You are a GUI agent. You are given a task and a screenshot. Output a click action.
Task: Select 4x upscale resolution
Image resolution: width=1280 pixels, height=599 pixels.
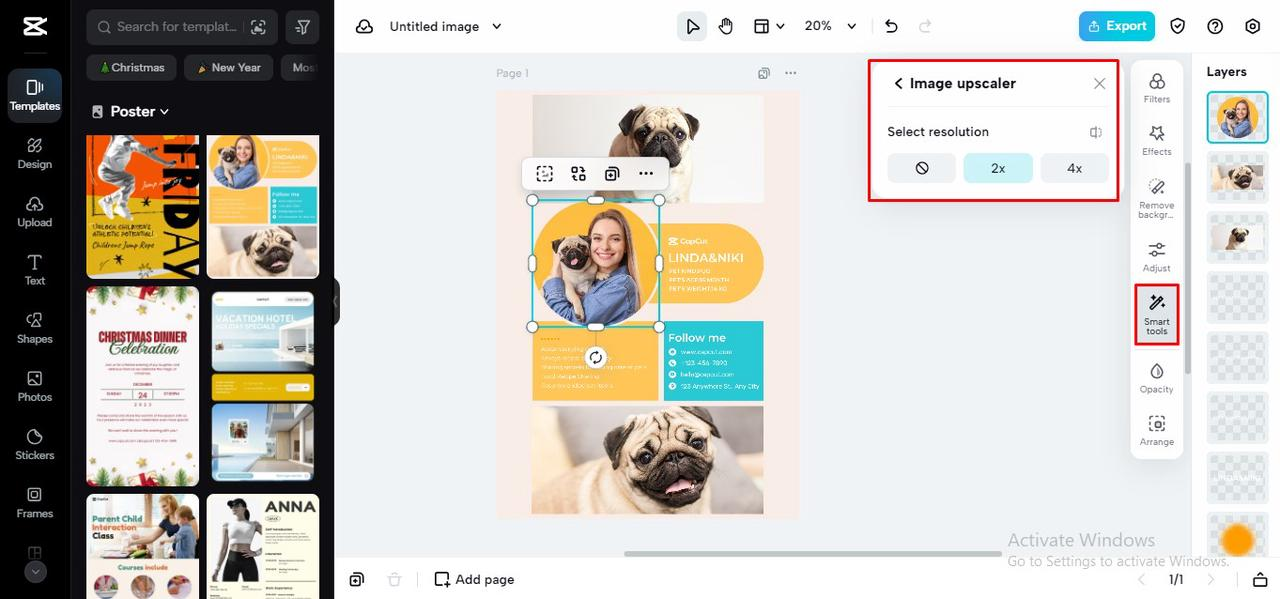[1074, 168]
